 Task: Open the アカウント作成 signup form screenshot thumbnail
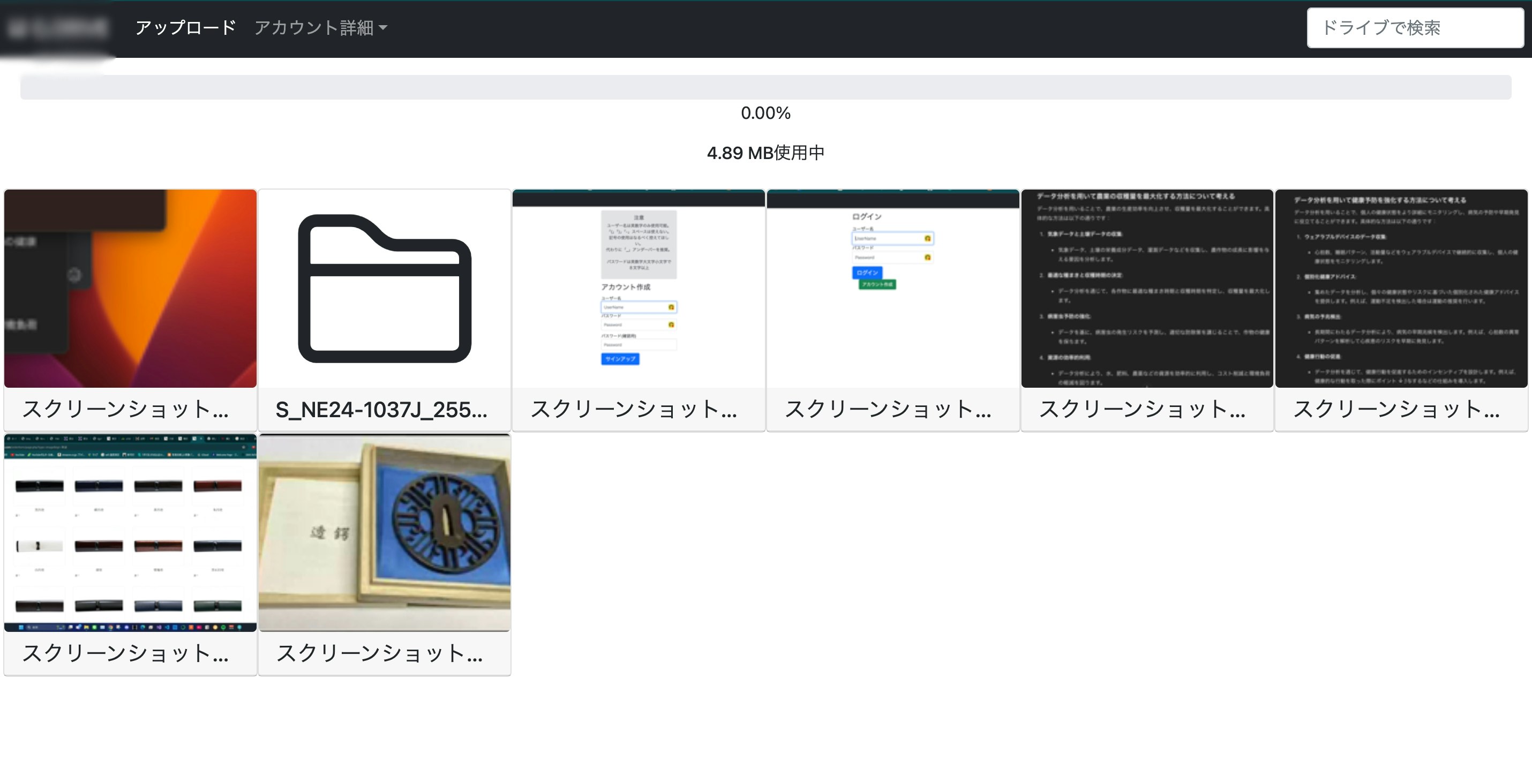[638, 288]
